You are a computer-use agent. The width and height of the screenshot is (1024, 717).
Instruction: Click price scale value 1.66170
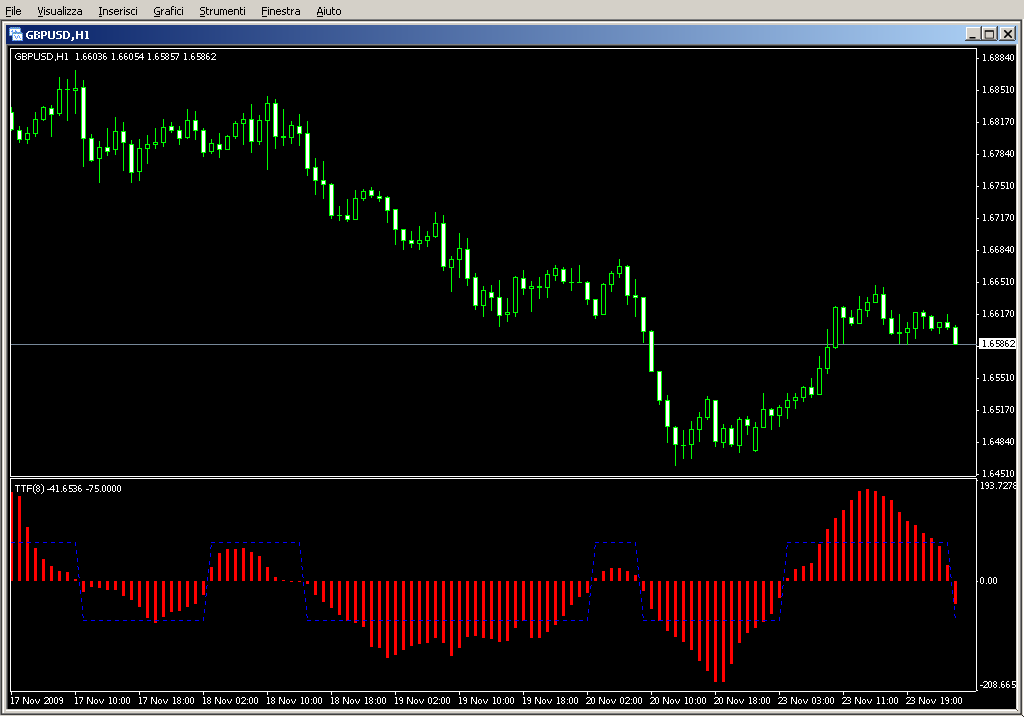(999, 313)
